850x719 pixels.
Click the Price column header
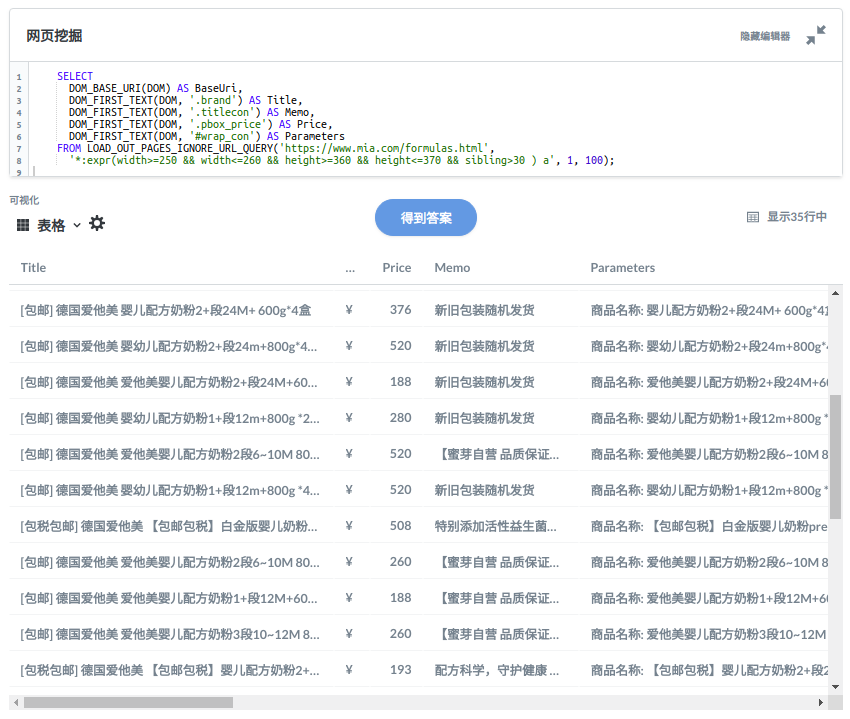point(396,267)
